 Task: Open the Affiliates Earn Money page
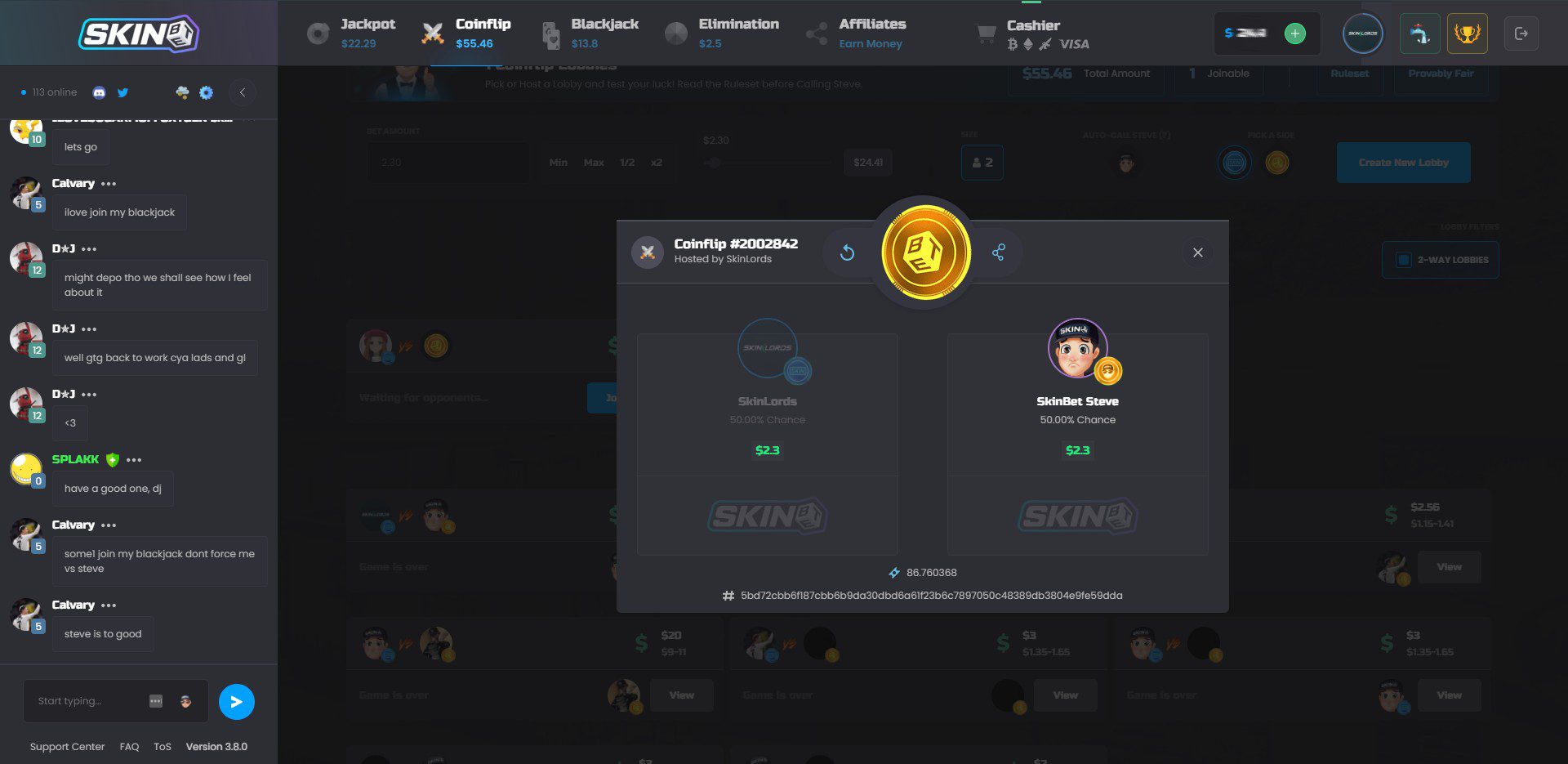[855, 34]
